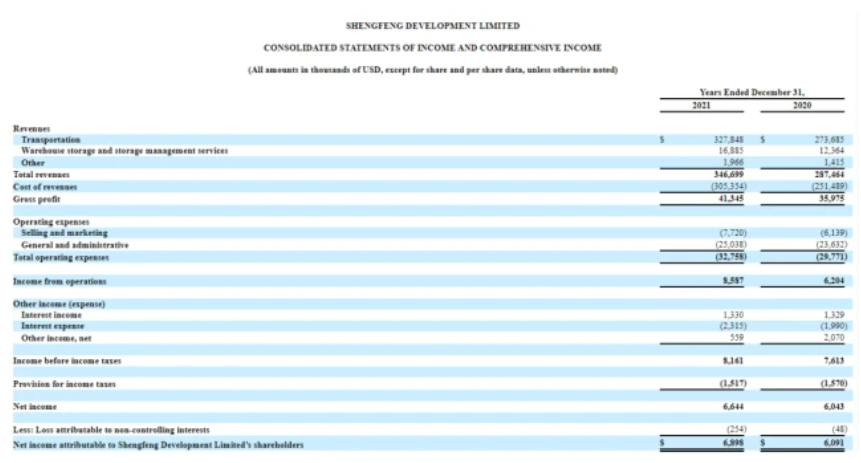The width and height of the screenshot is (861, 463).
Task: Select the "Provision for income taxes" row label
Action: coord(64,384)
